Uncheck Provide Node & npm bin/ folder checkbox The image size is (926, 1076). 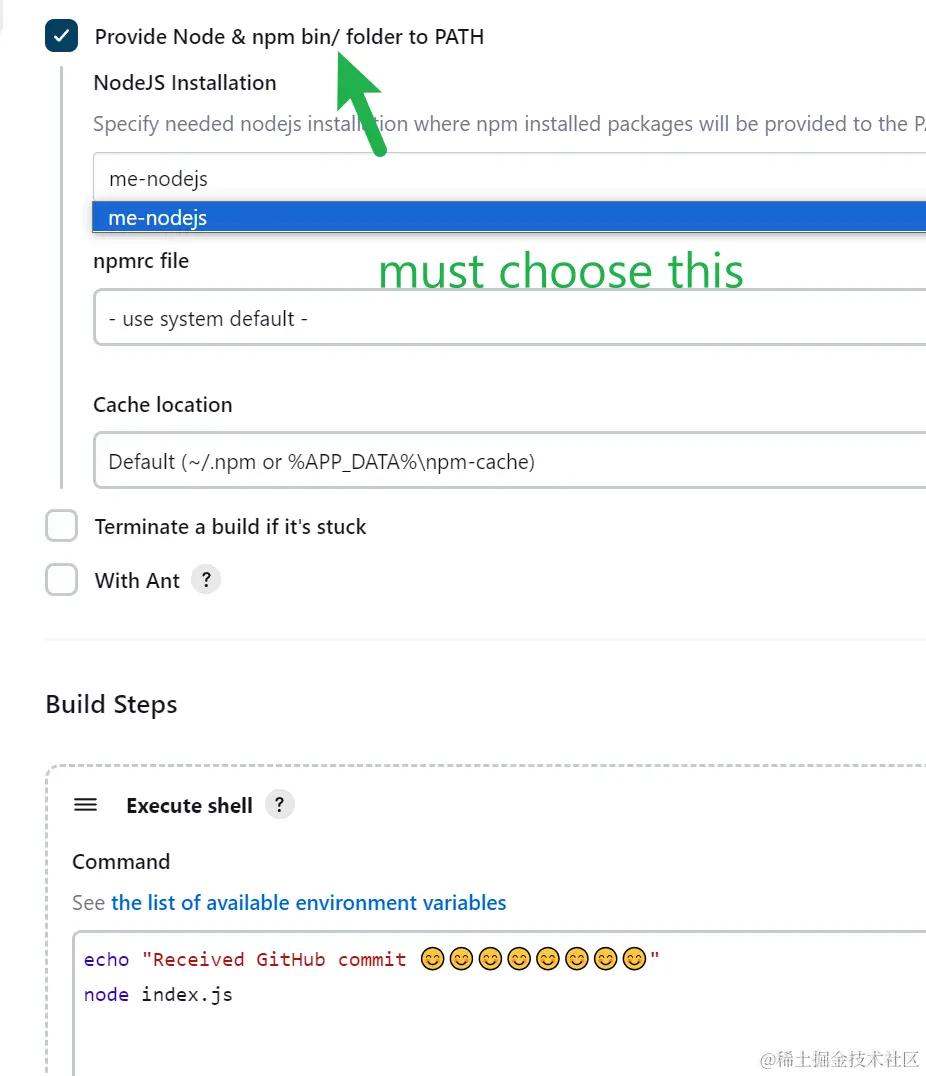[x=61, y=36]
